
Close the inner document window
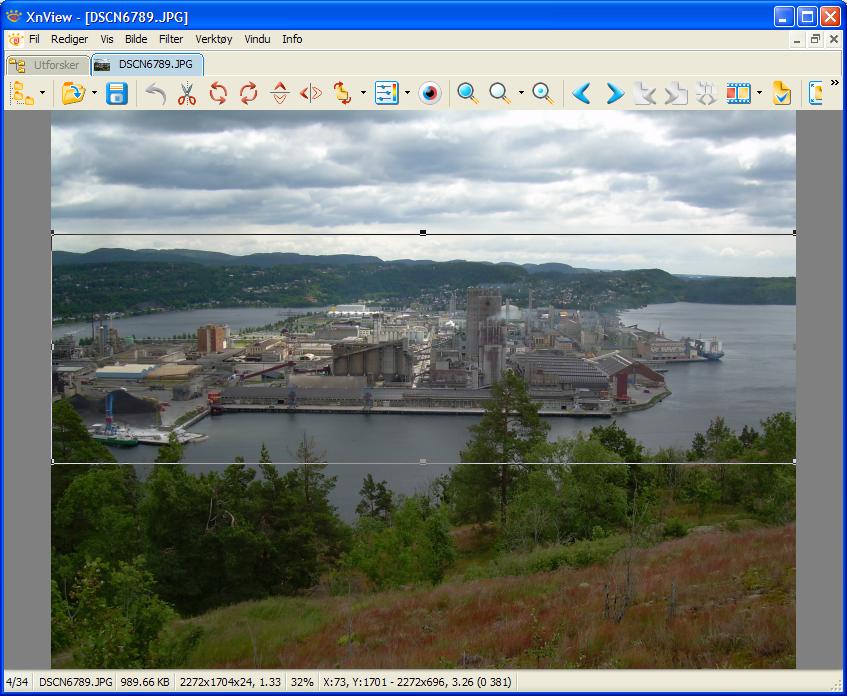pyautogui.click(x=833, y=39)
